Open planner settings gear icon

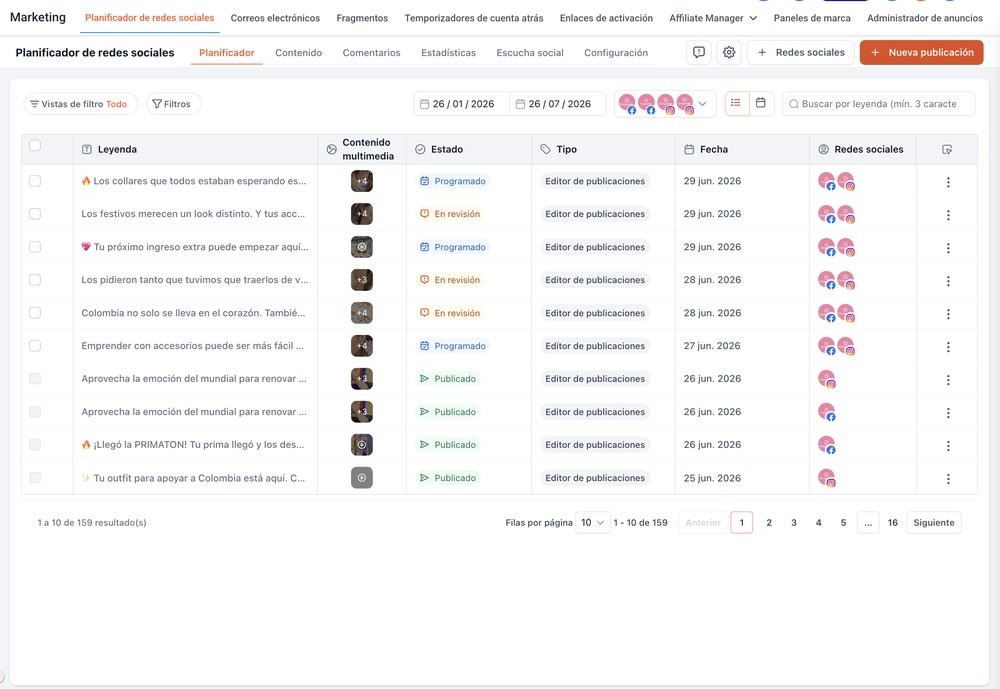(729, 52)
